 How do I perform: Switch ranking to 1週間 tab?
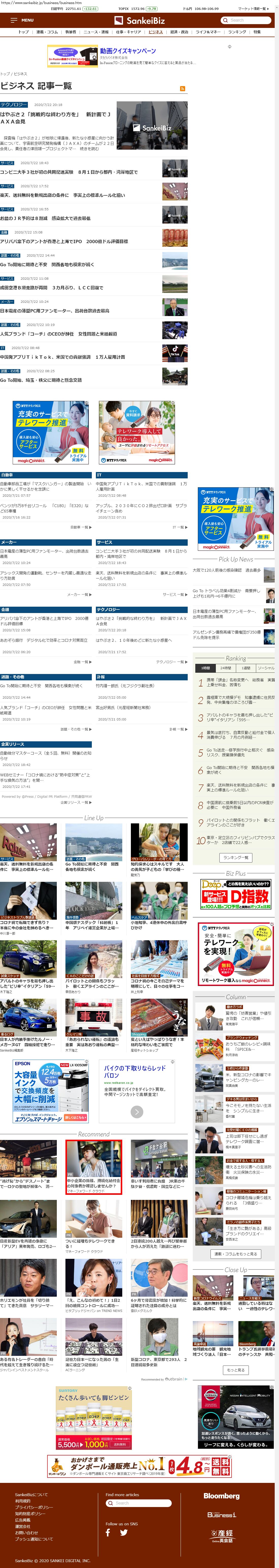pyautogui.click(x=246, y=668)
